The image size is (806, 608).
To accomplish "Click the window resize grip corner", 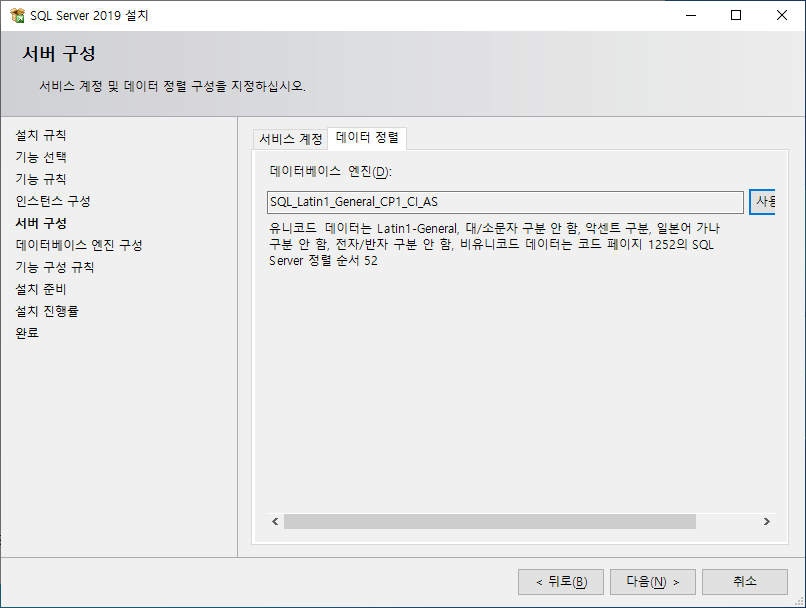I will click(x=800, y=602).
